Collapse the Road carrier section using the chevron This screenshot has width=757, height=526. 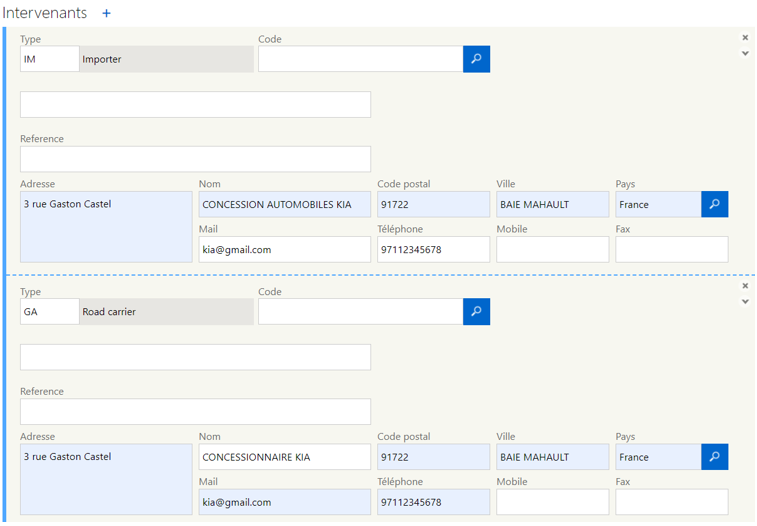click(745, 301)
